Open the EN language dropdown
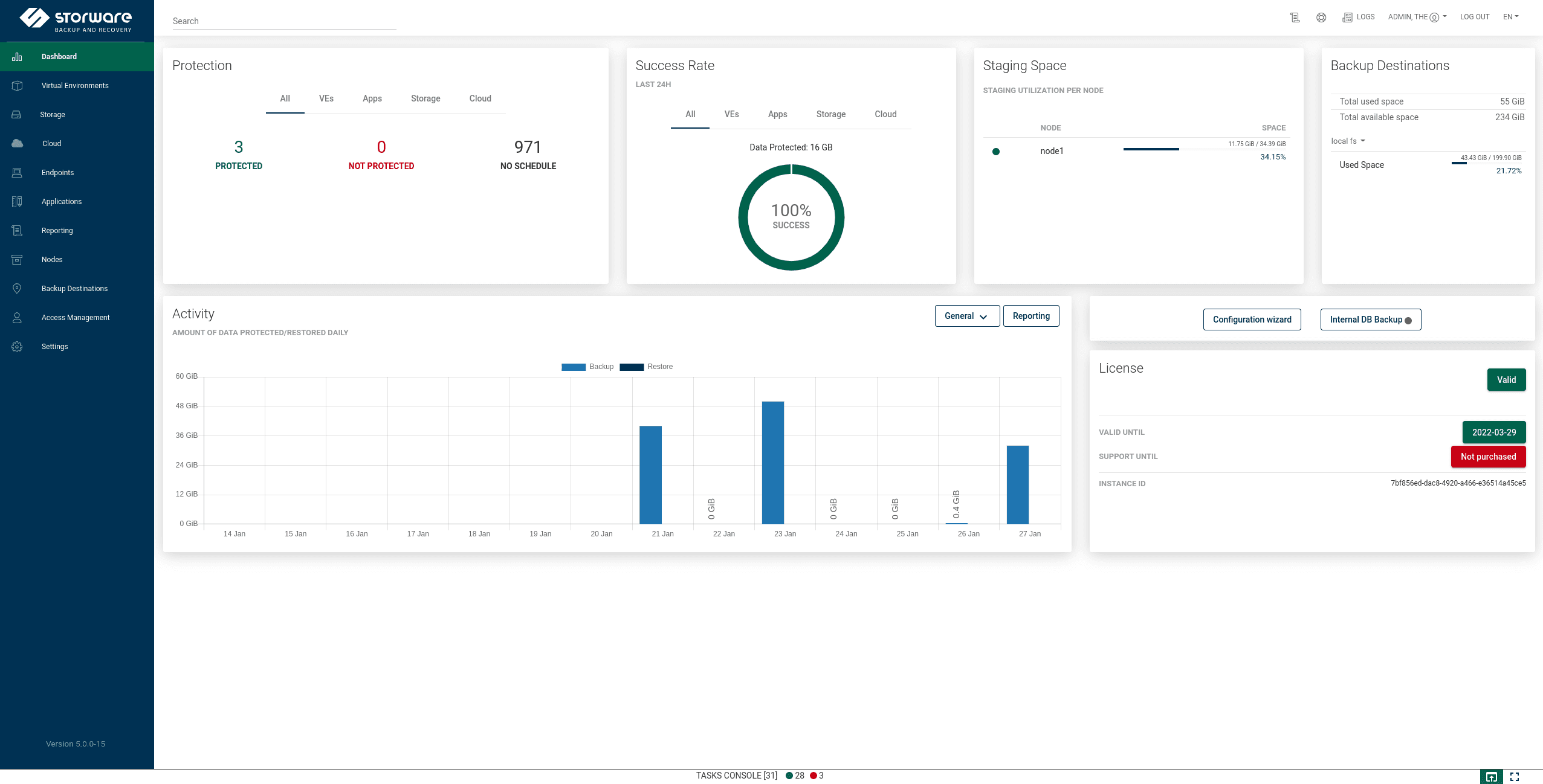 click(1509, 16)
